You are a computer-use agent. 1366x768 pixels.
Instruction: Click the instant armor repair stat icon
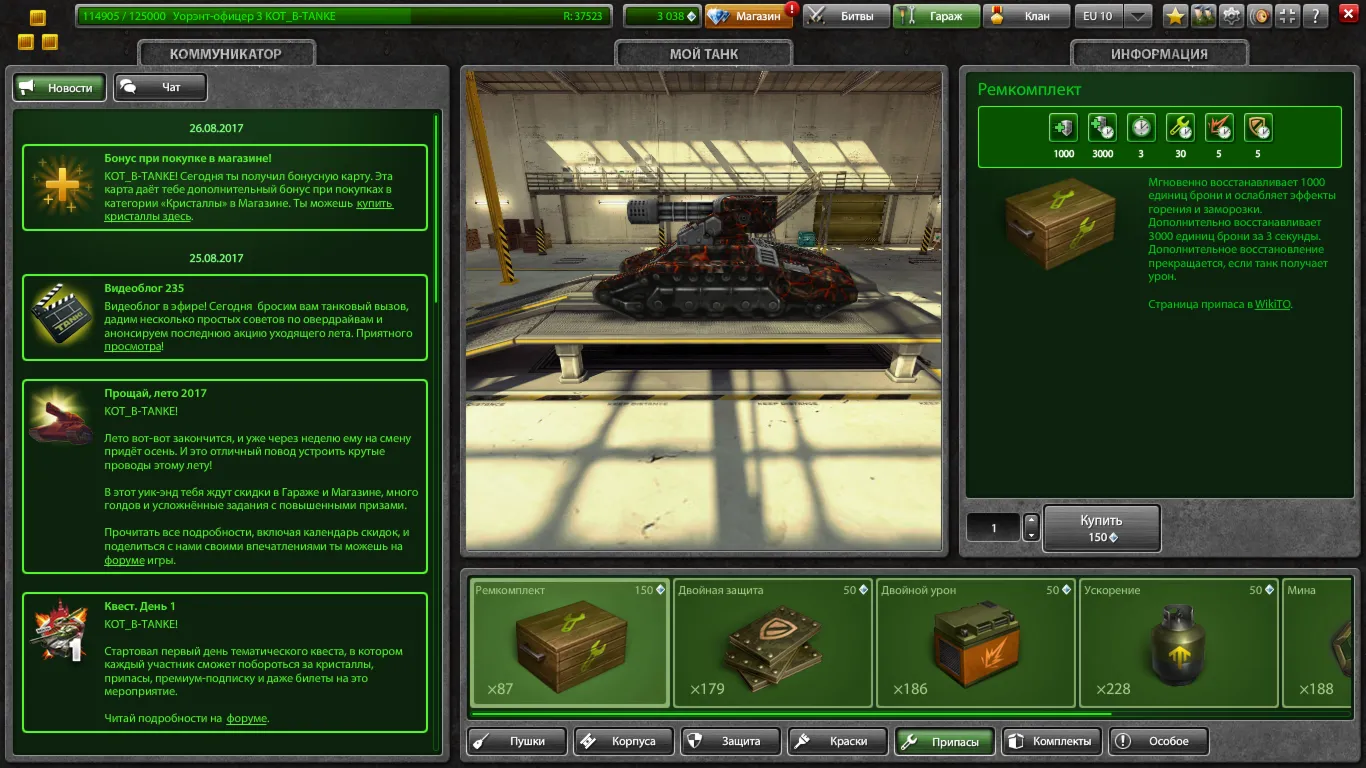1063,128
